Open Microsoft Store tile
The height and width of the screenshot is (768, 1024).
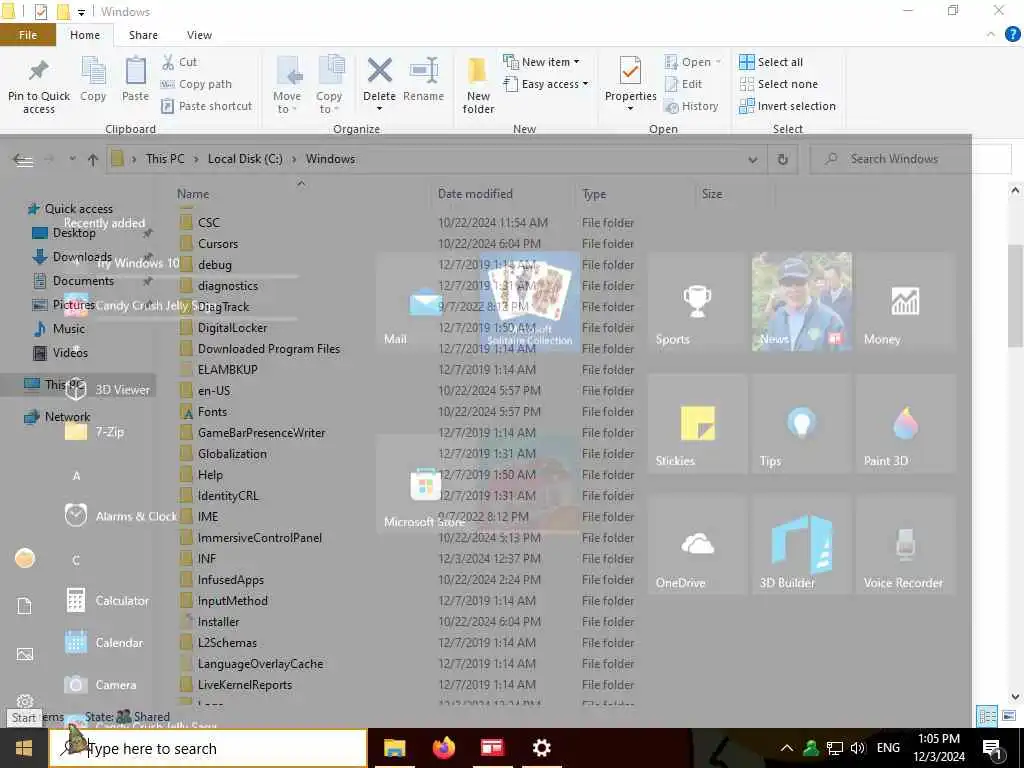(425, 485)
